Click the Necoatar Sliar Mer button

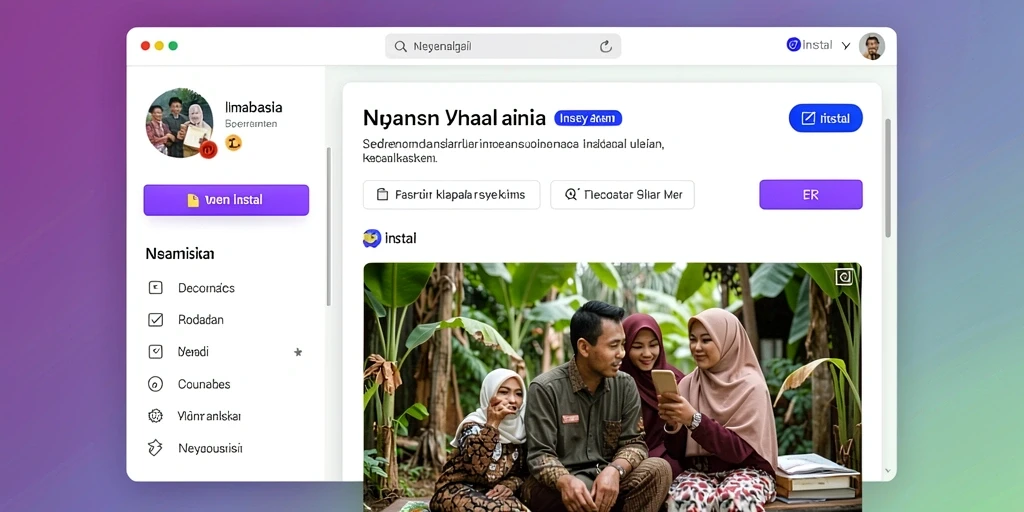pos(622,195)
